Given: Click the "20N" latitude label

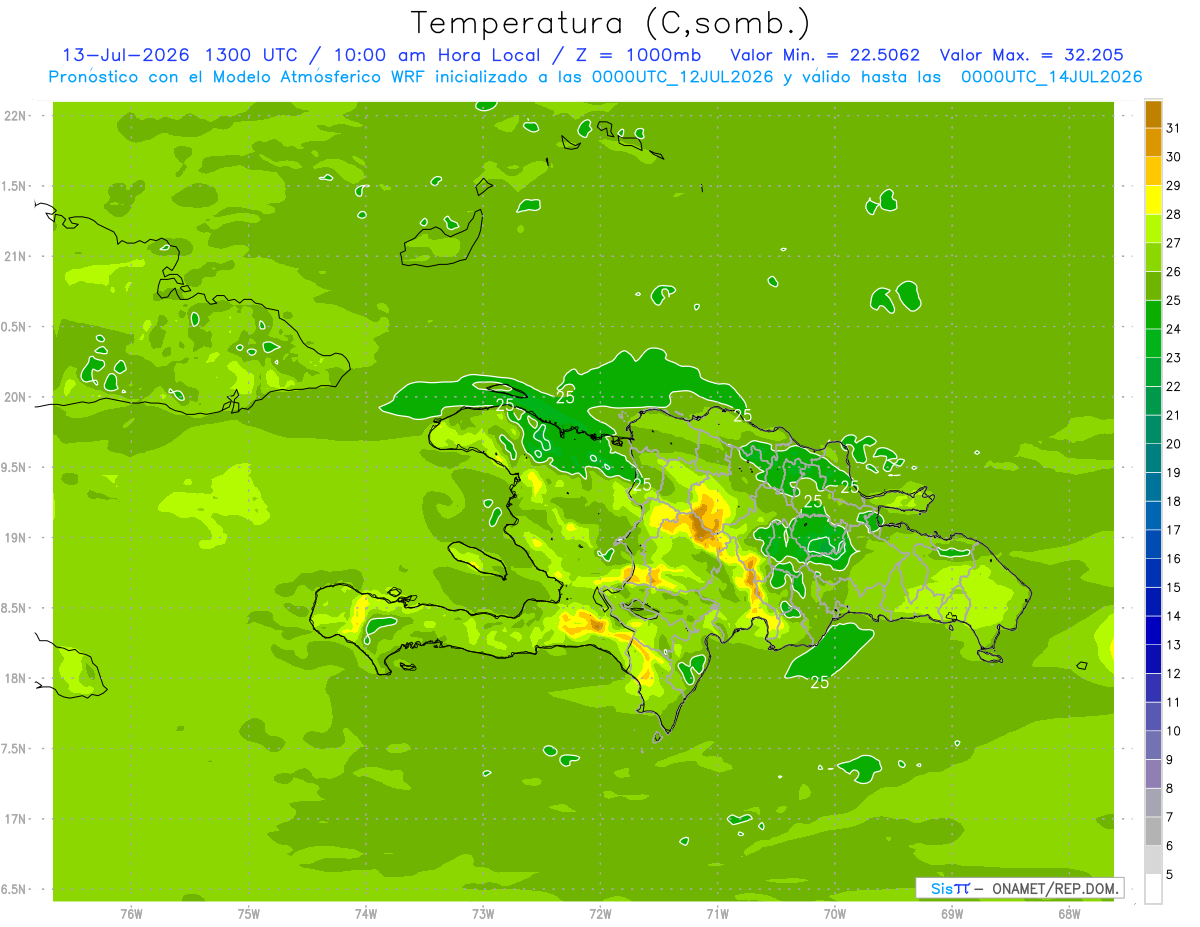Looking at the screenshot, I should pyautogui.click(x=16, y=397).
